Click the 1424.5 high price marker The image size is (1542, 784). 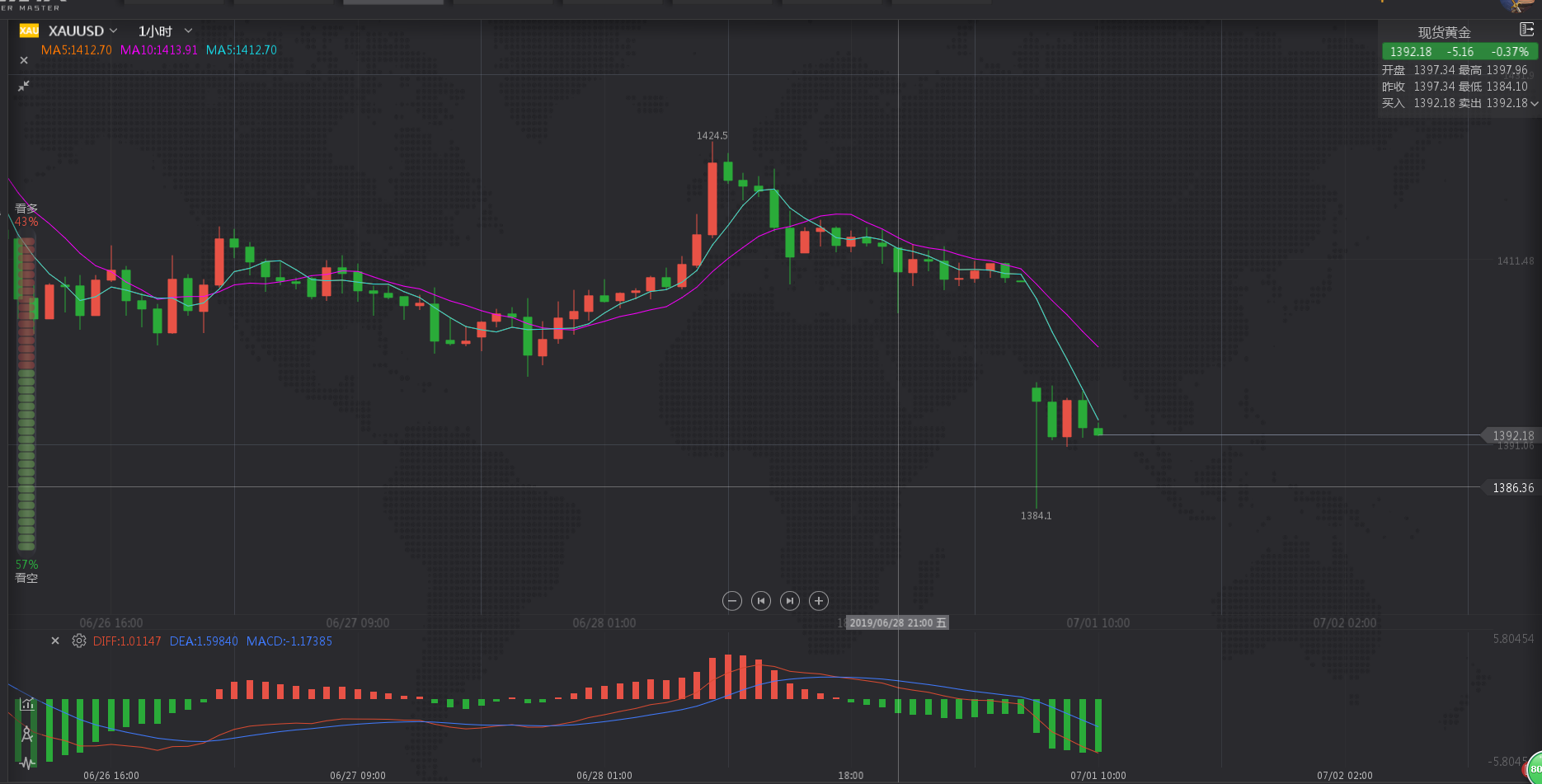pyautogui.click(x=712, y=136)
